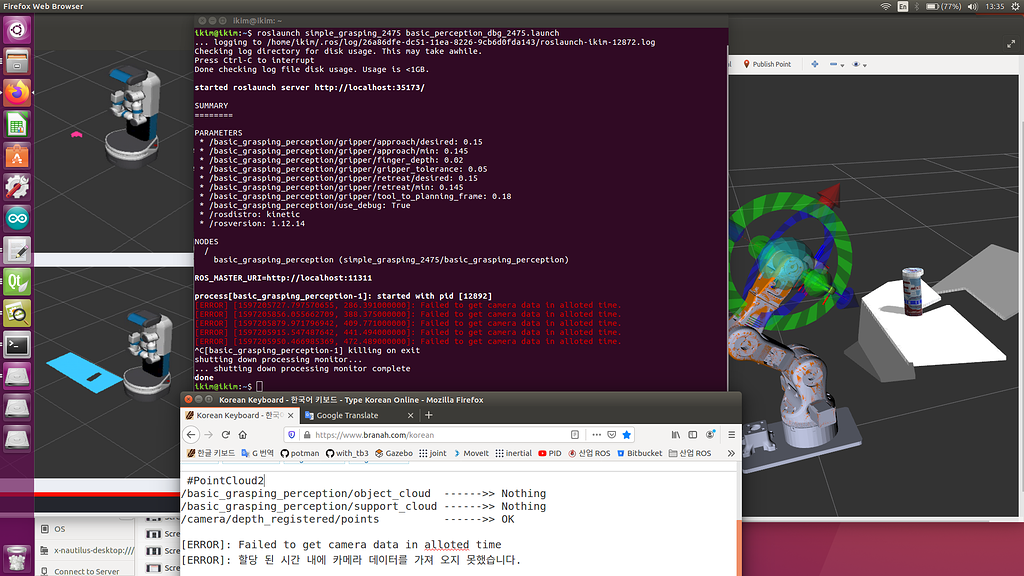The image size is (1024, 576).
Task: Open Terminal from the launcher
Action: point(17,344)
